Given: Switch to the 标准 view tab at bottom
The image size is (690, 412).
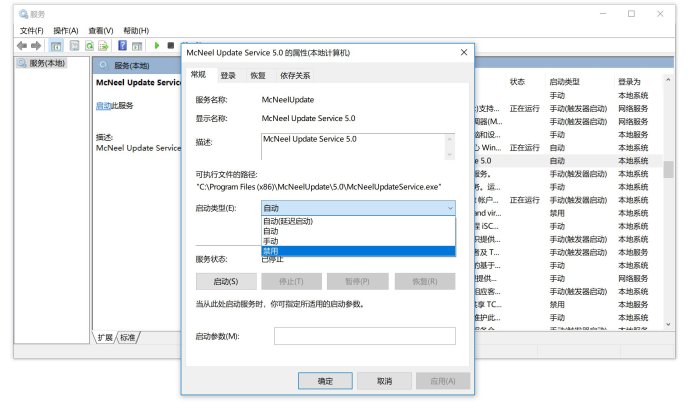Looking at the screenshot, I should (x=128, y=338).
